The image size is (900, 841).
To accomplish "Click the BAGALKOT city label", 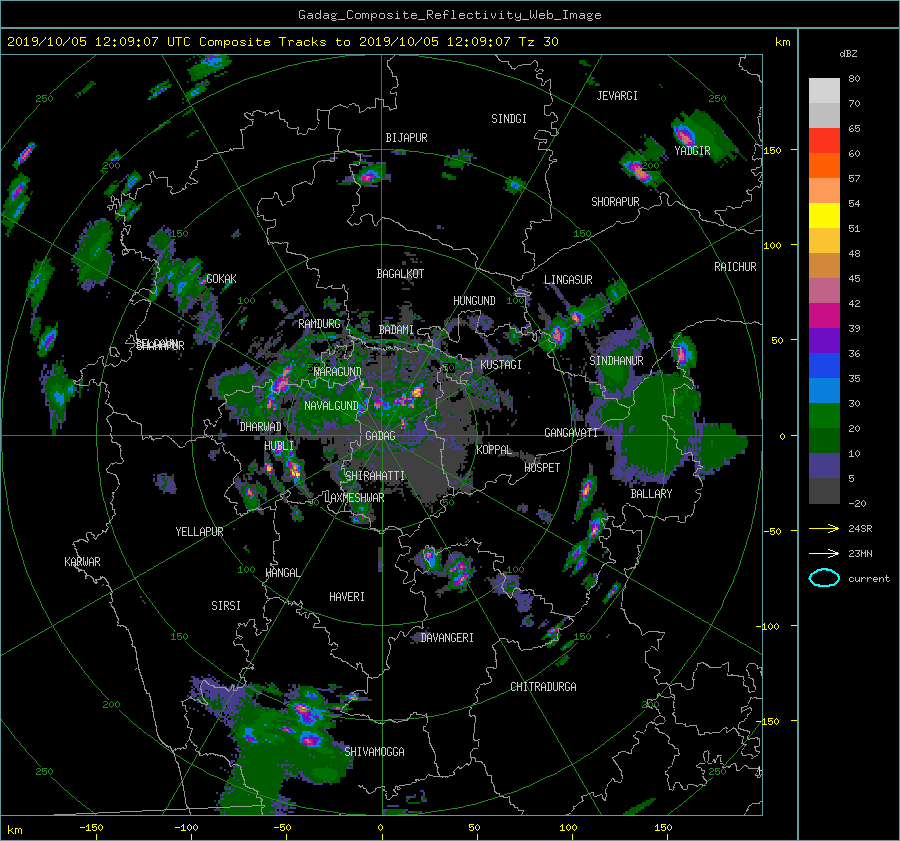I will (400, 274).
